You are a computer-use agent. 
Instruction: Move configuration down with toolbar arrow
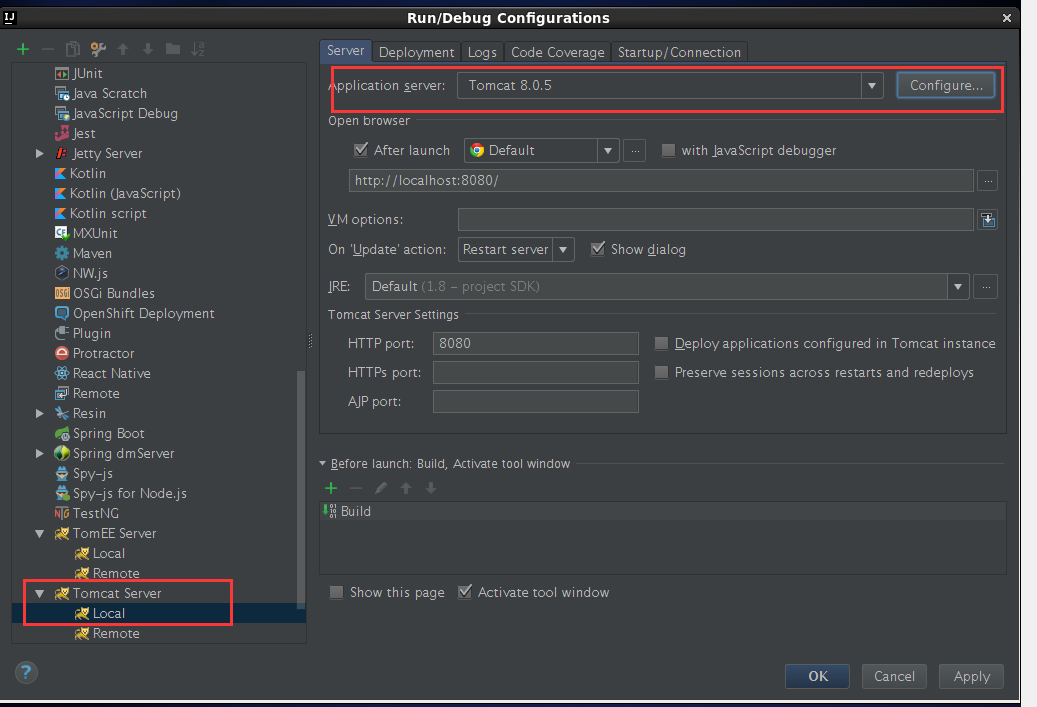tap(148, 49)
